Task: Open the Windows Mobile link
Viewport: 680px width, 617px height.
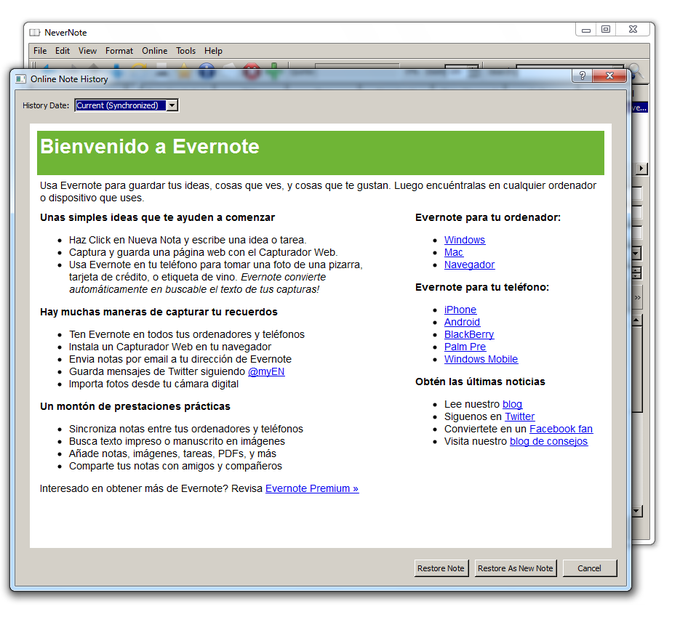Action: [x=481, y=359]
